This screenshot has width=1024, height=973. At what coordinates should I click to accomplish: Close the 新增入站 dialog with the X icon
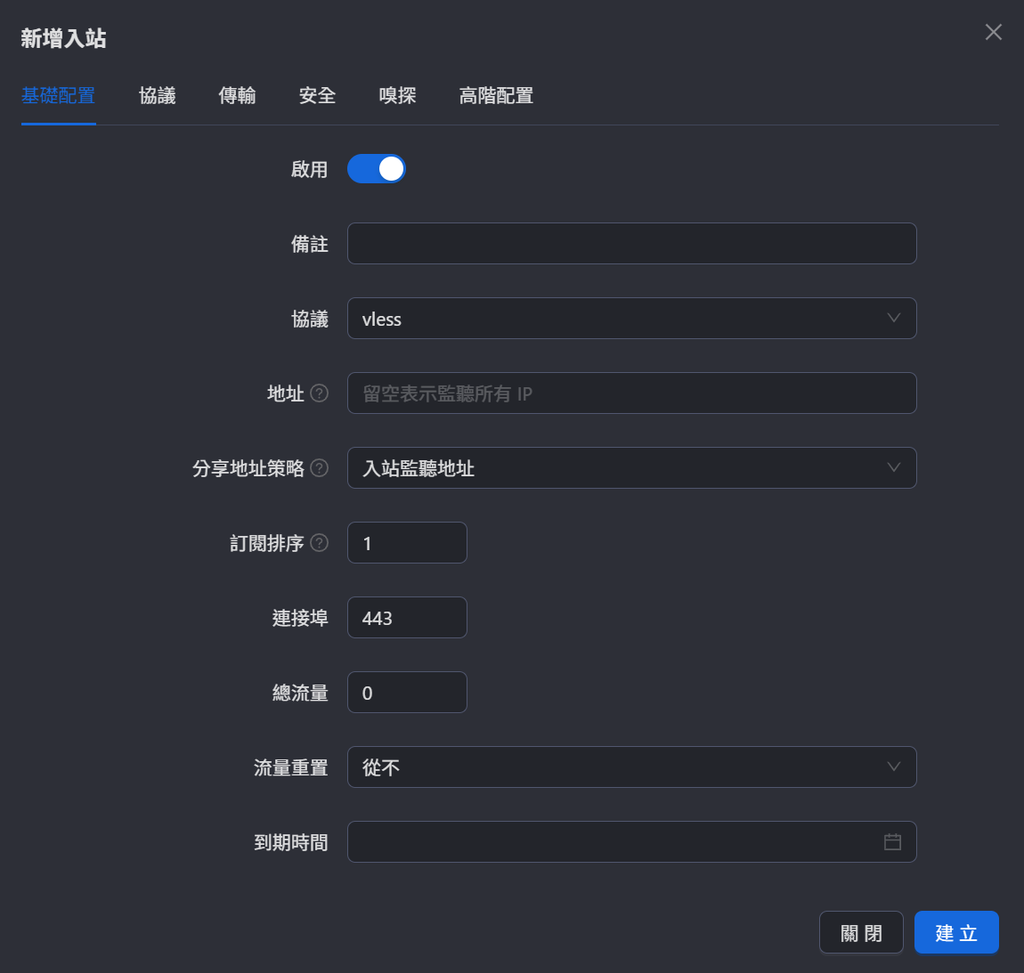[x=993, y=32]
